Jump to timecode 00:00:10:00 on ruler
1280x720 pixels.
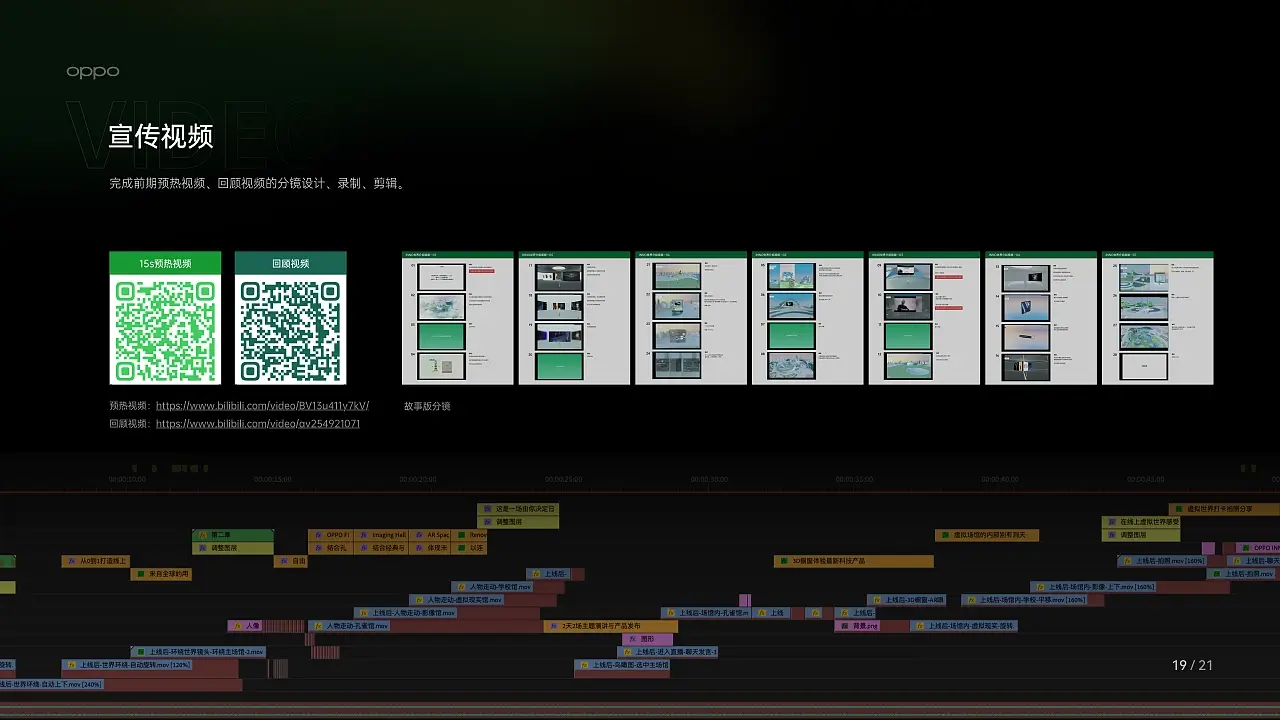tap(128, 479)
